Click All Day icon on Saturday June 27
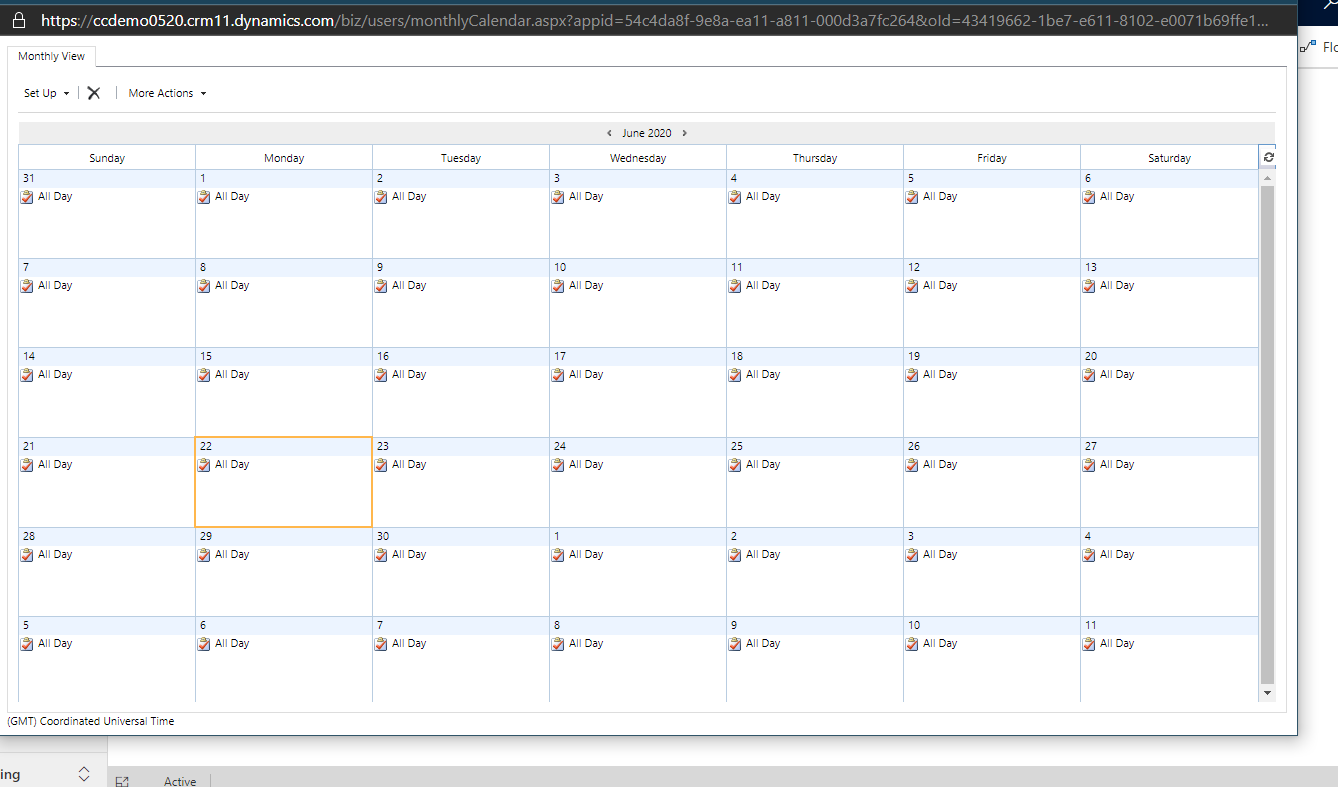The width and height of the screenshot is (1338, 787). click(1089, 465)
